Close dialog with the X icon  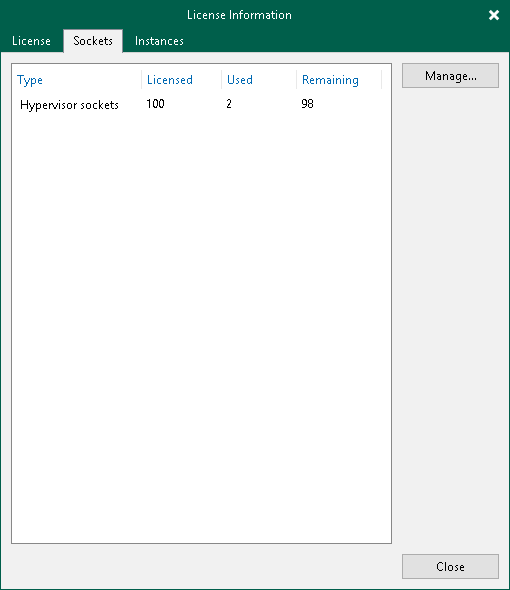[x=493, y=15]
